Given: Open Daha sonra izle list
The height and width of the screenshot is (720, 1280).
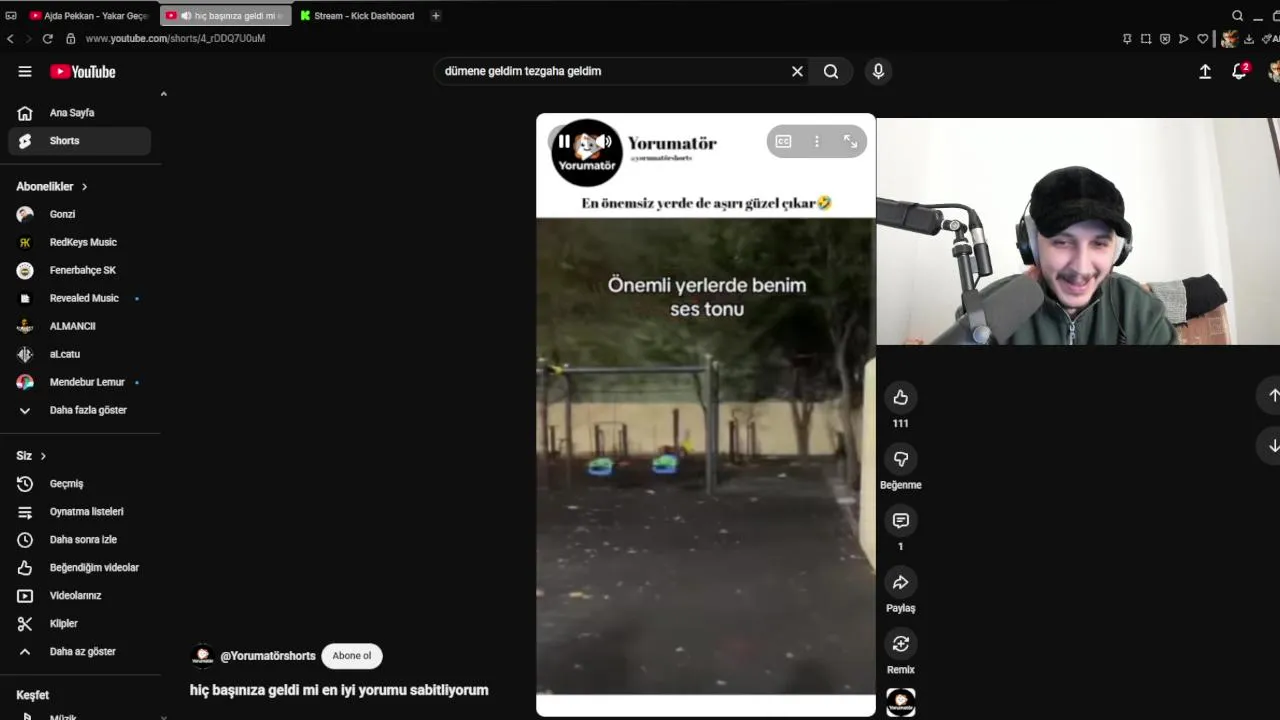Looking at the screenshot, I should [80, 540].
